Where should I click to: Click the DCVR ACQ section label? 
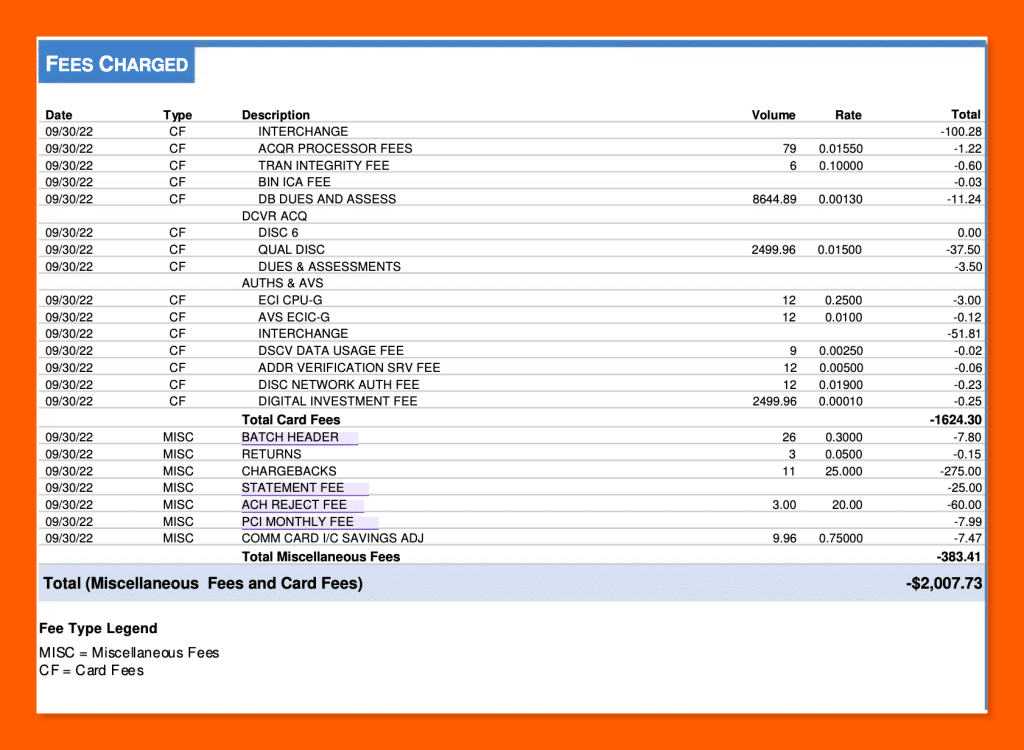pyautogui.click(x=274, y=216)
